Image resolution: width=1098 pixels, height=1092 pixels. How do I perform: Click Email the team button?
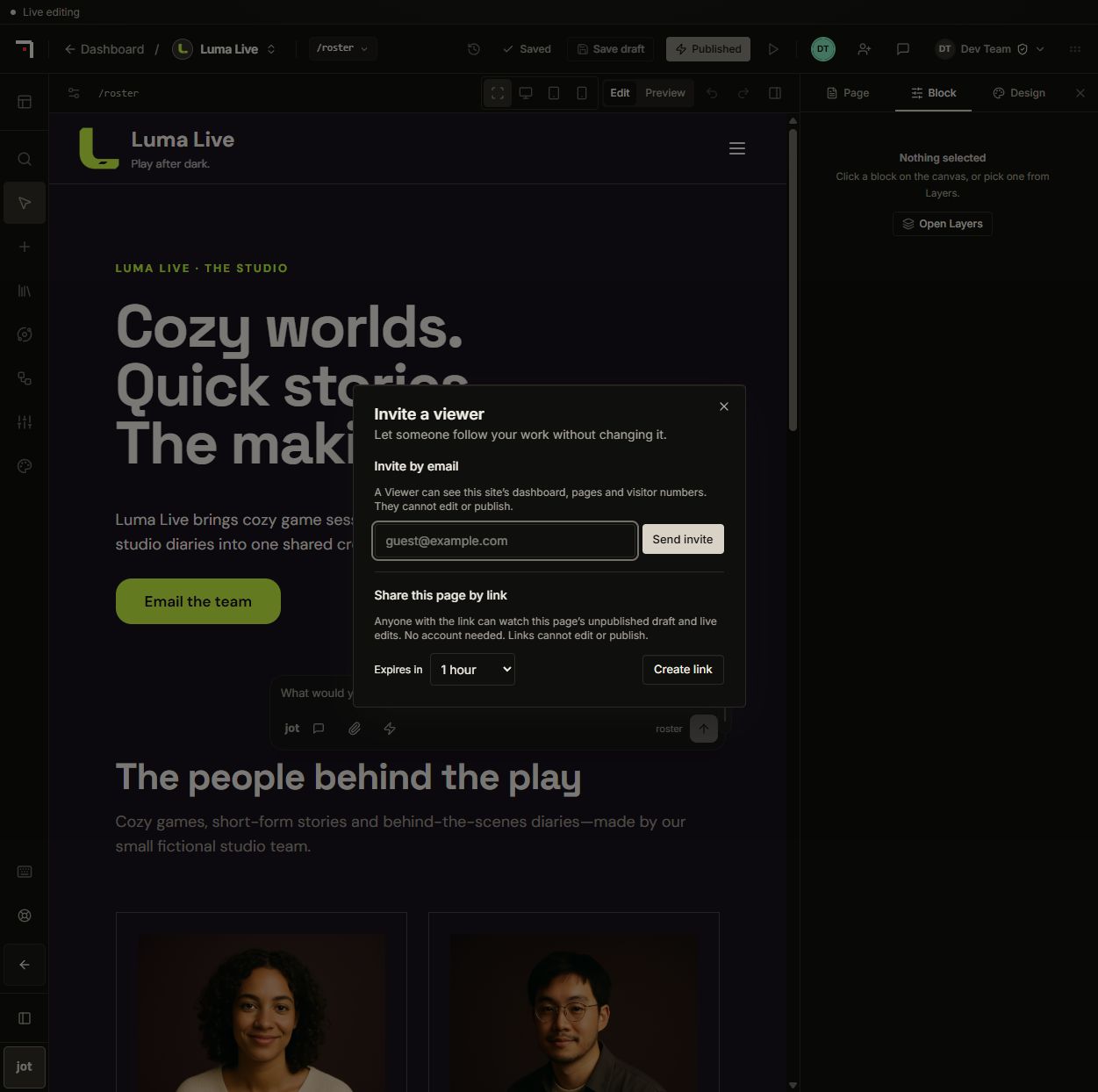coord(198,601)
